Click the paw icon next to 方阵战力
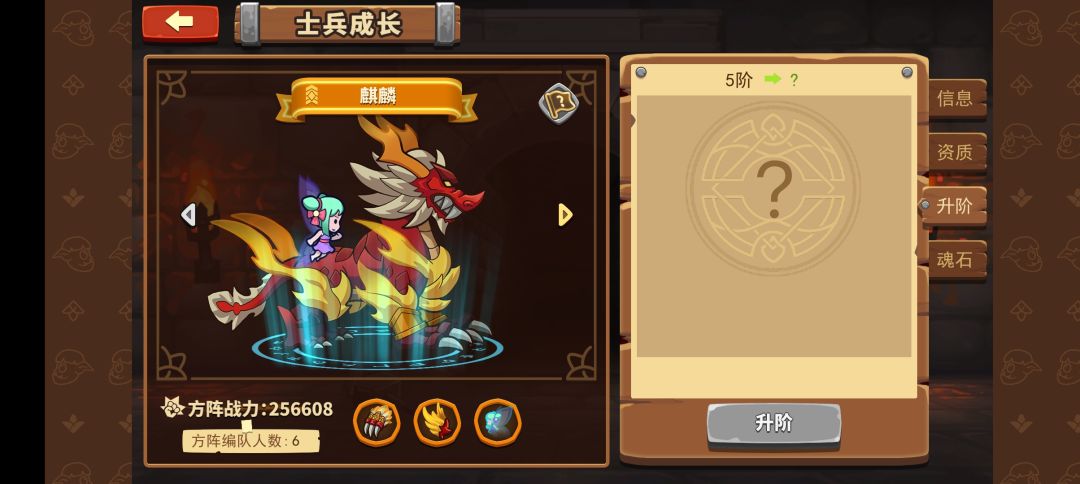This screenshot has width=1080, height=484. 172,408
